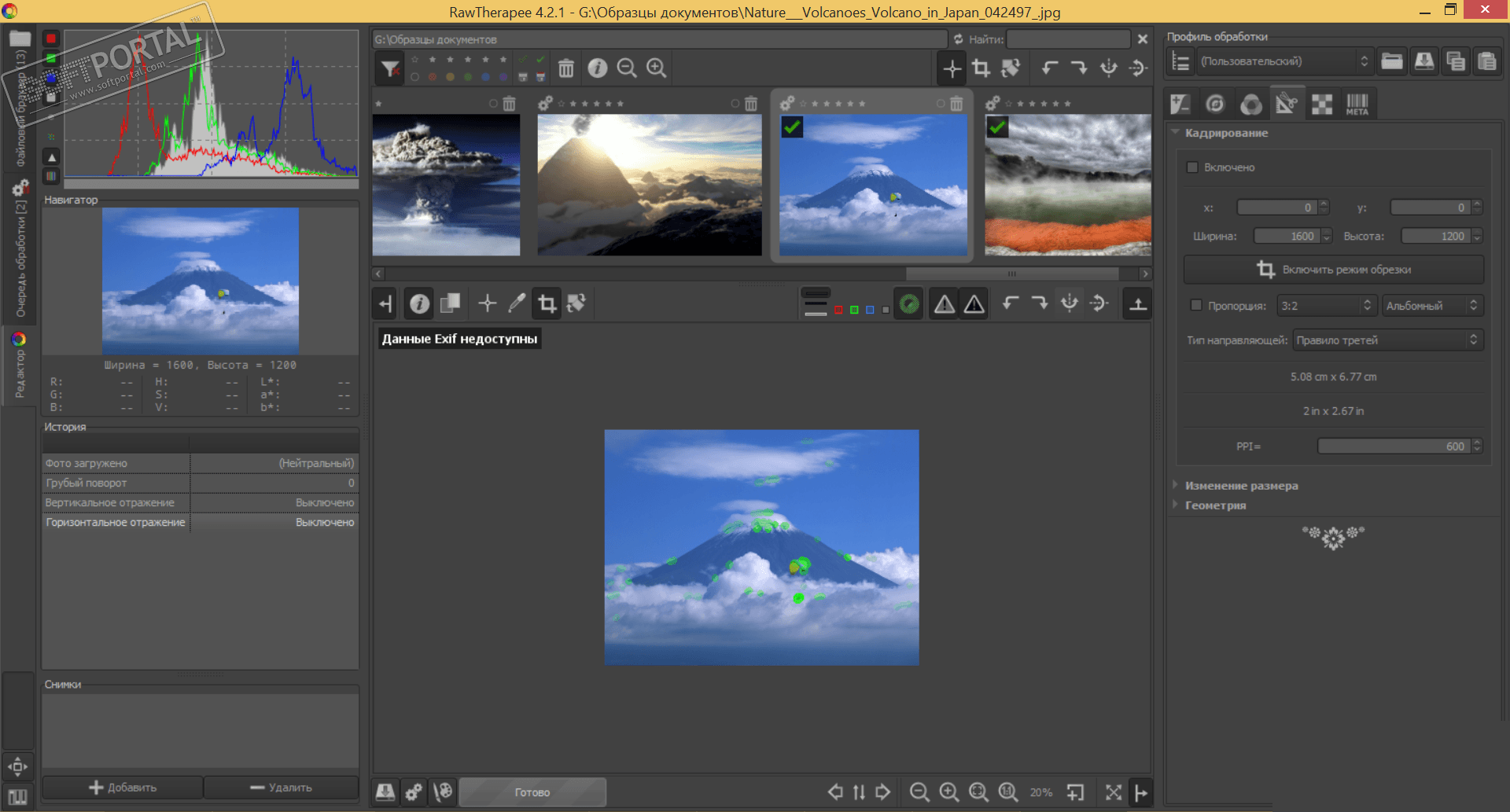
Task: Toggle info display in the file browser toolbar
Action: pyautogui.click(x=598, y=68)
